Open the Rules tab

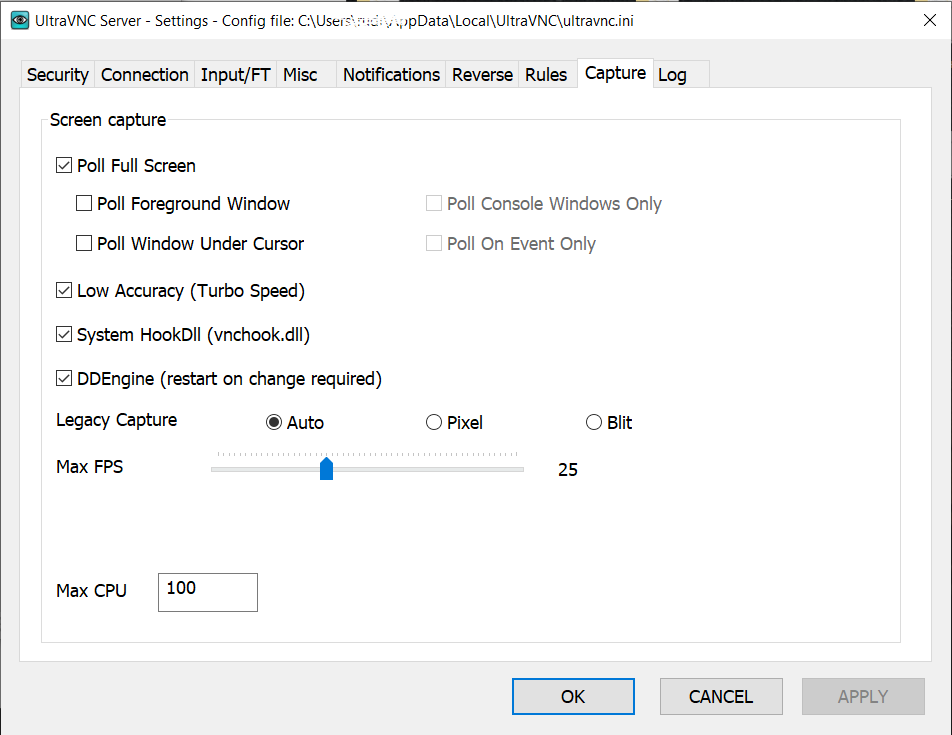tap(546, 75)
